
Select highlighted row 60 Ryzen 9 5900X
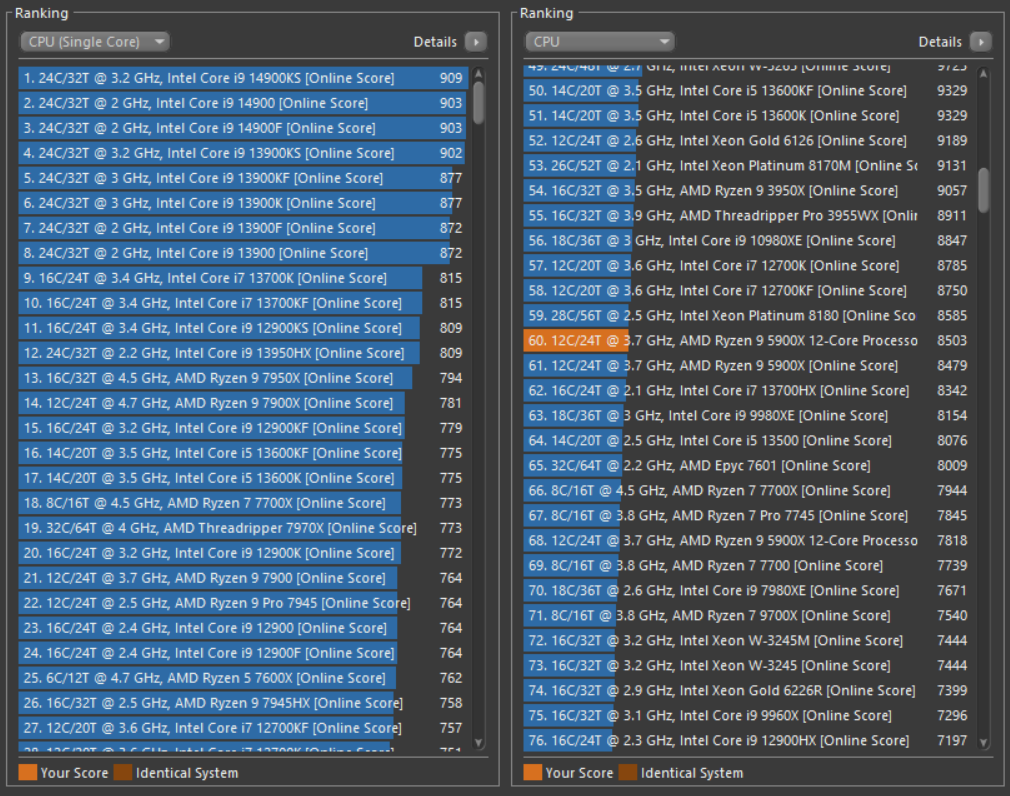point(748,341)
